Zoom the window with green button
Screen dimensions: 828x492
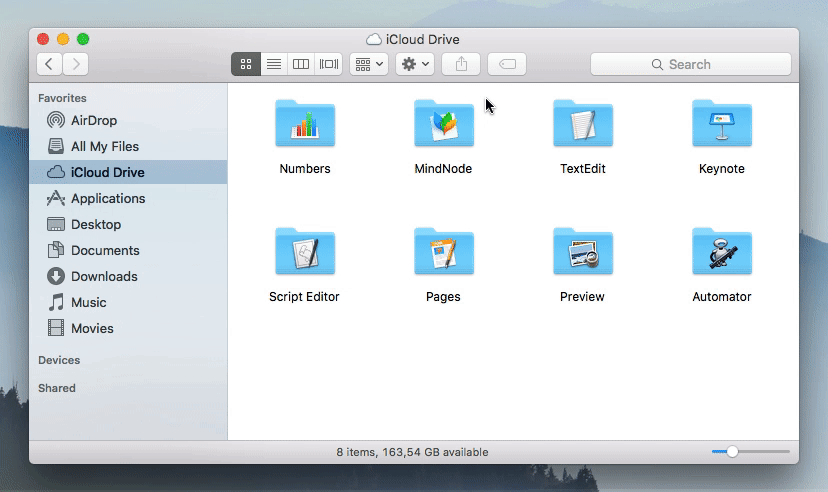83,39
